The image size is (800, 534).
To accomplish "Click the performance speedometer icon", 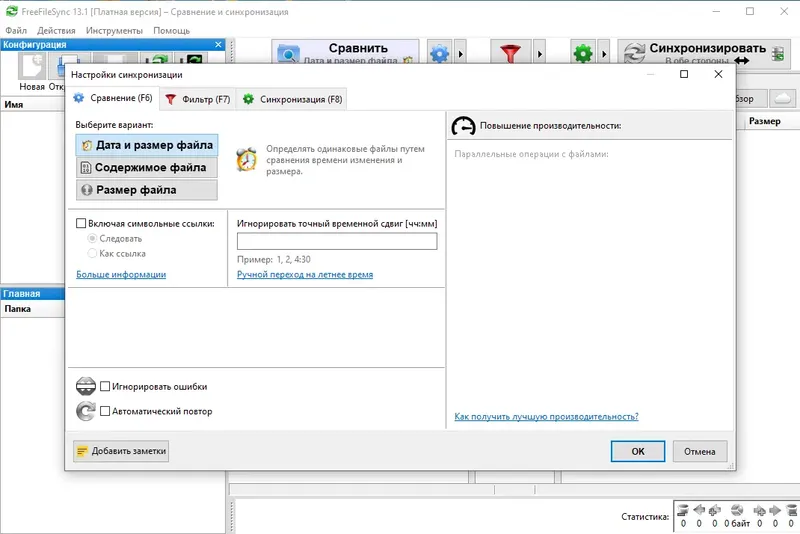I will pyautogui.click(x=463, y=125).
